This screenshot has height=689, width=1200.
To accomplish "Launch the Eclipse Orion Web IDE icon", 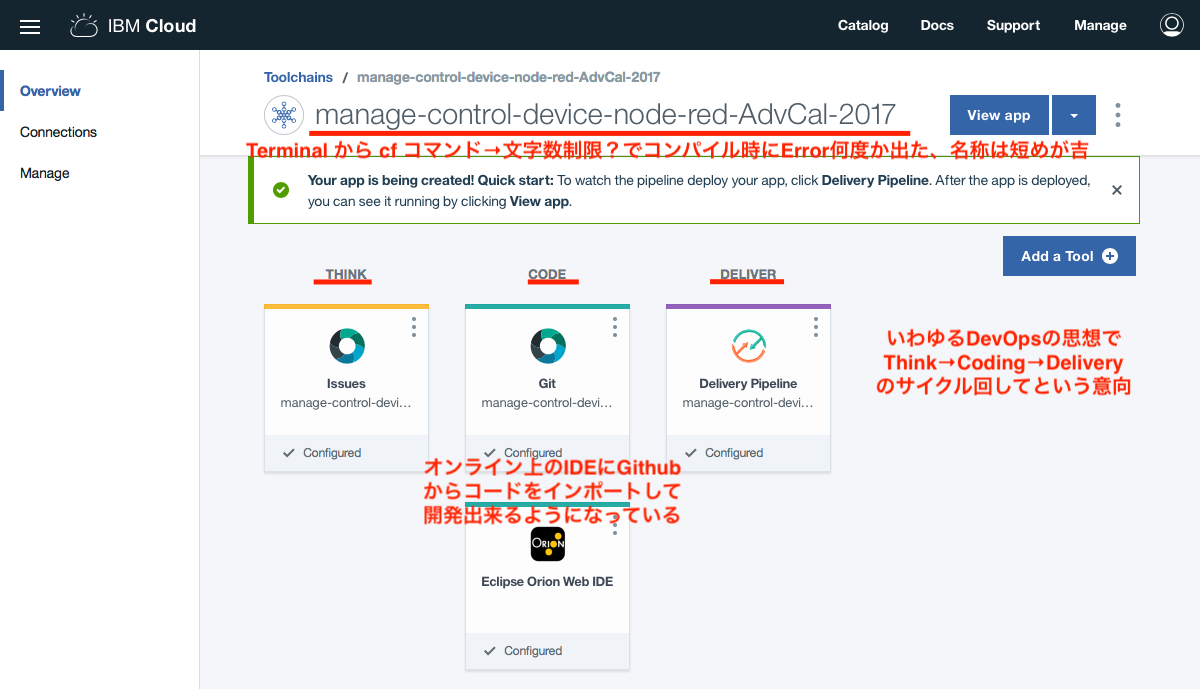I will pyautogui.click(x=547, y=543).
